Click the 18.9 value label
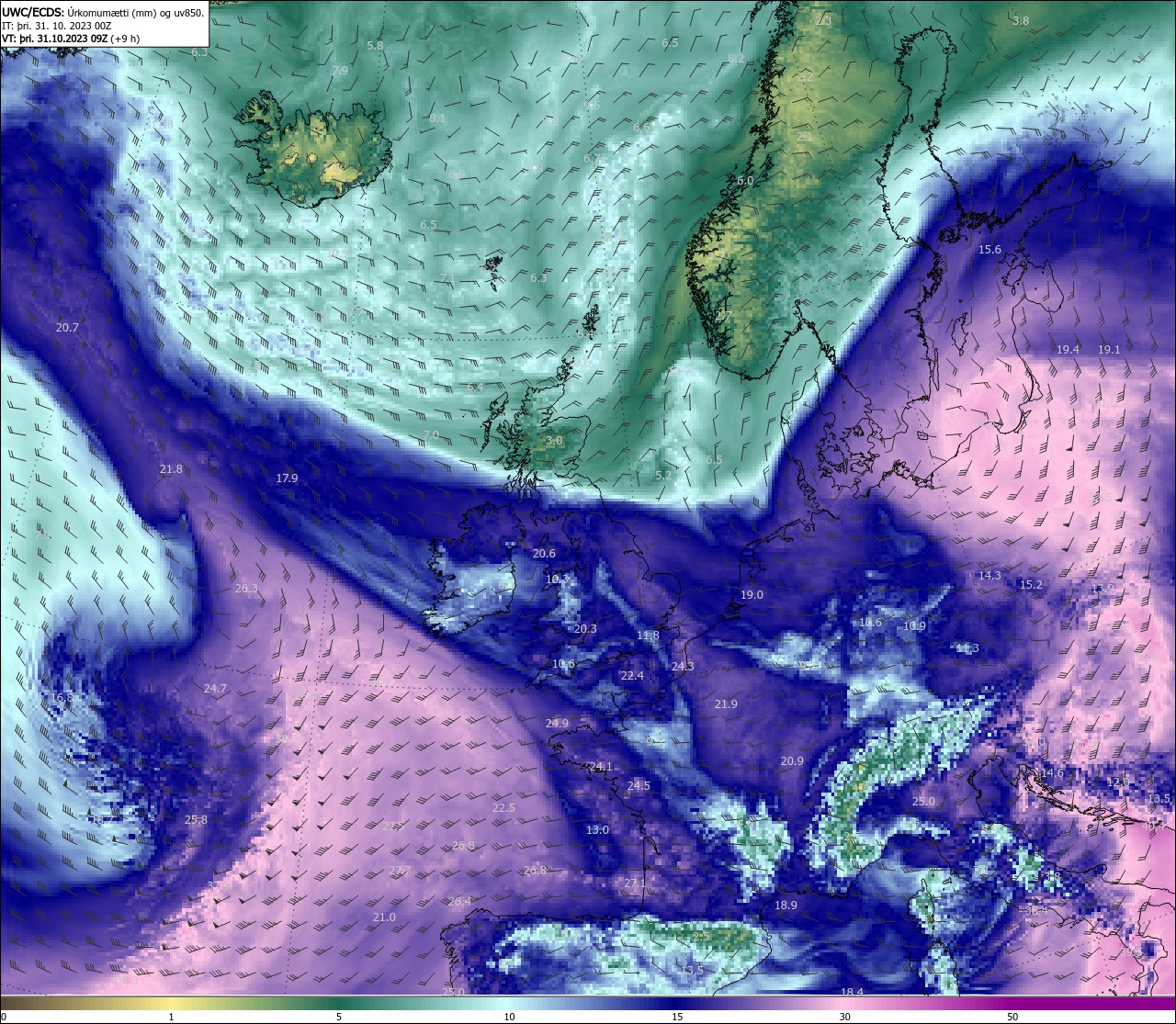This screenshot has width=1176, height=1024. coord(786,905)
